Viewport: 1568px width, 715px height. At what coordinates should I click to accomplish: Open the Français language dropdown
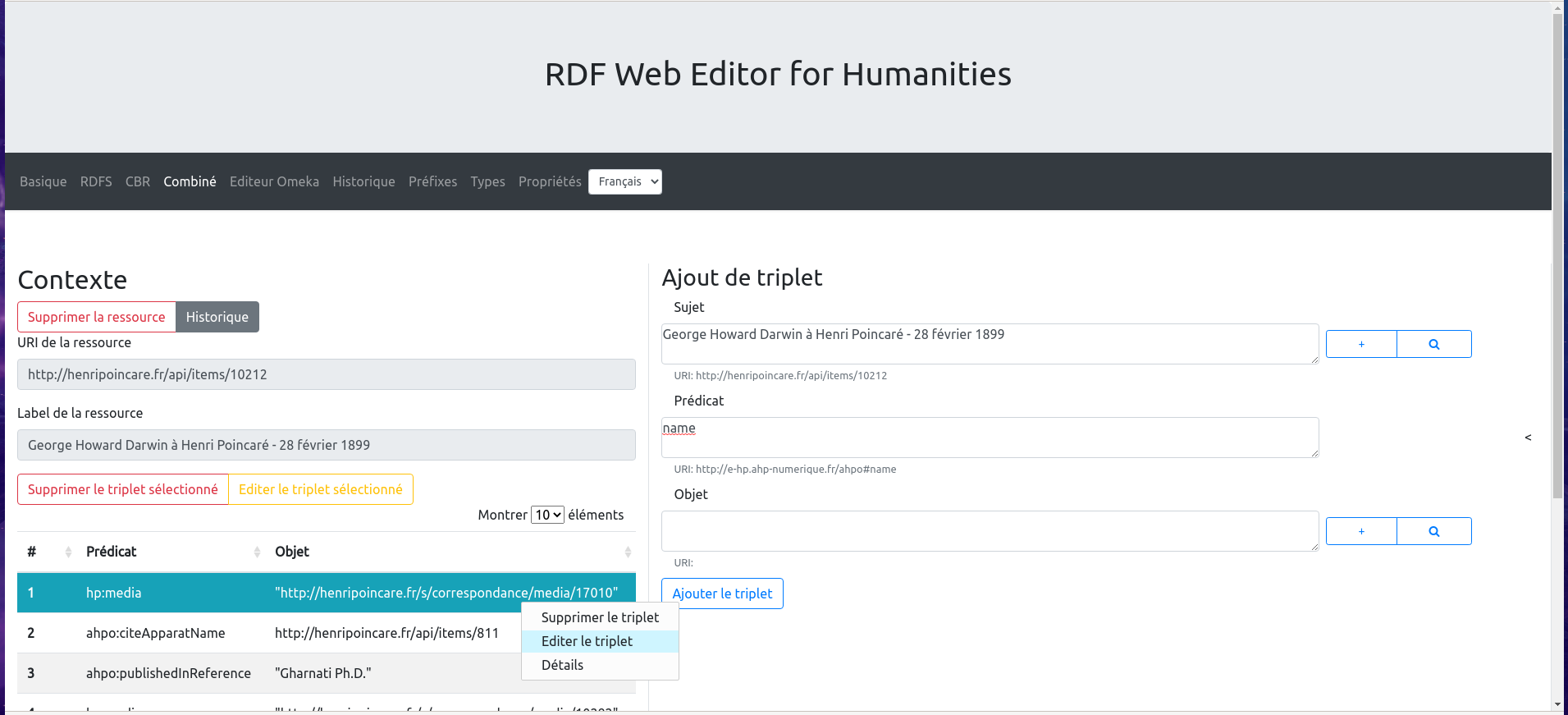pyautogui.click(x=624, y=181)
